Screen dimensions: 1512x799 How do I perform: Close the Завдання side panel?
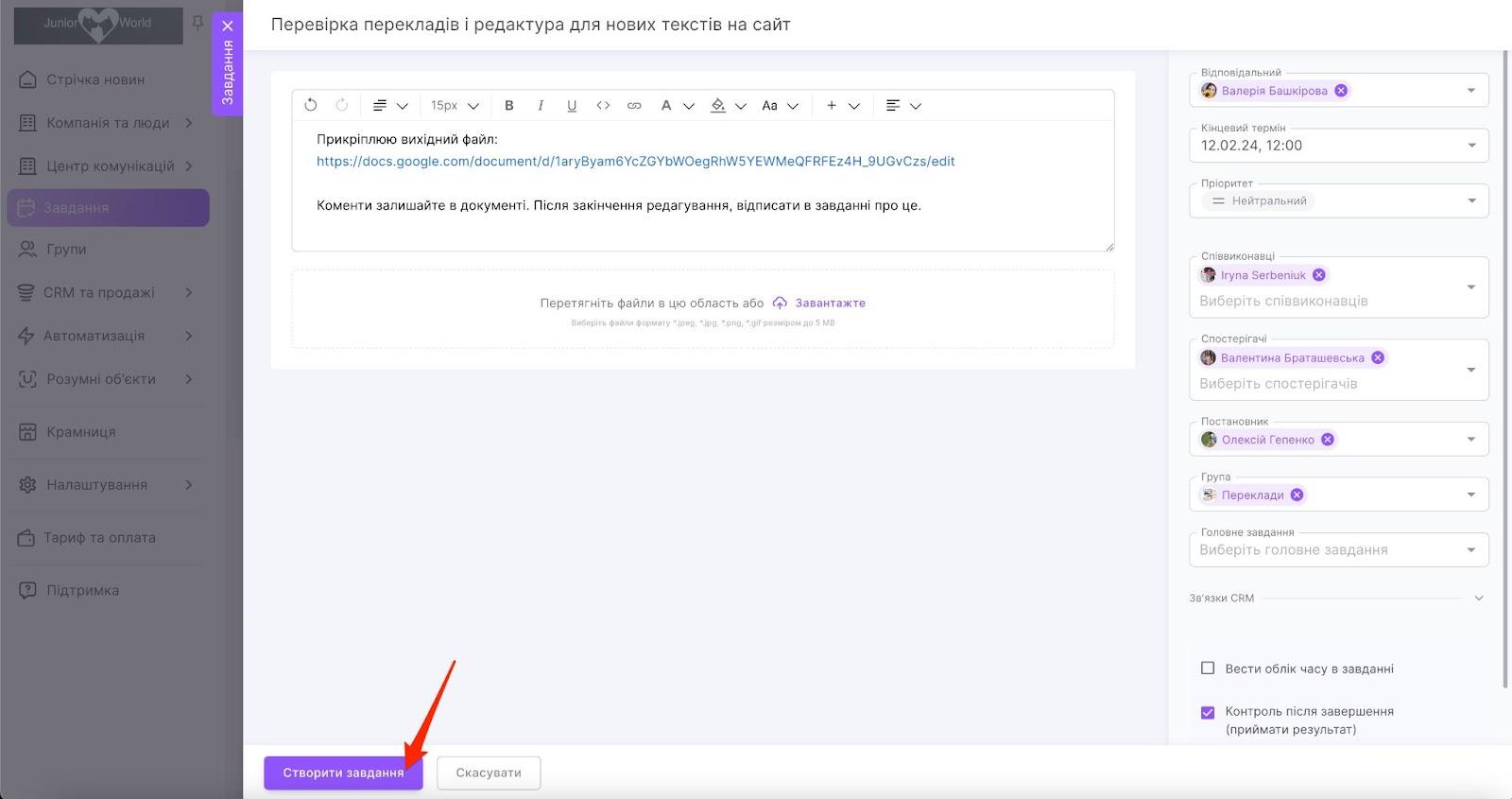tap(227, 26)
